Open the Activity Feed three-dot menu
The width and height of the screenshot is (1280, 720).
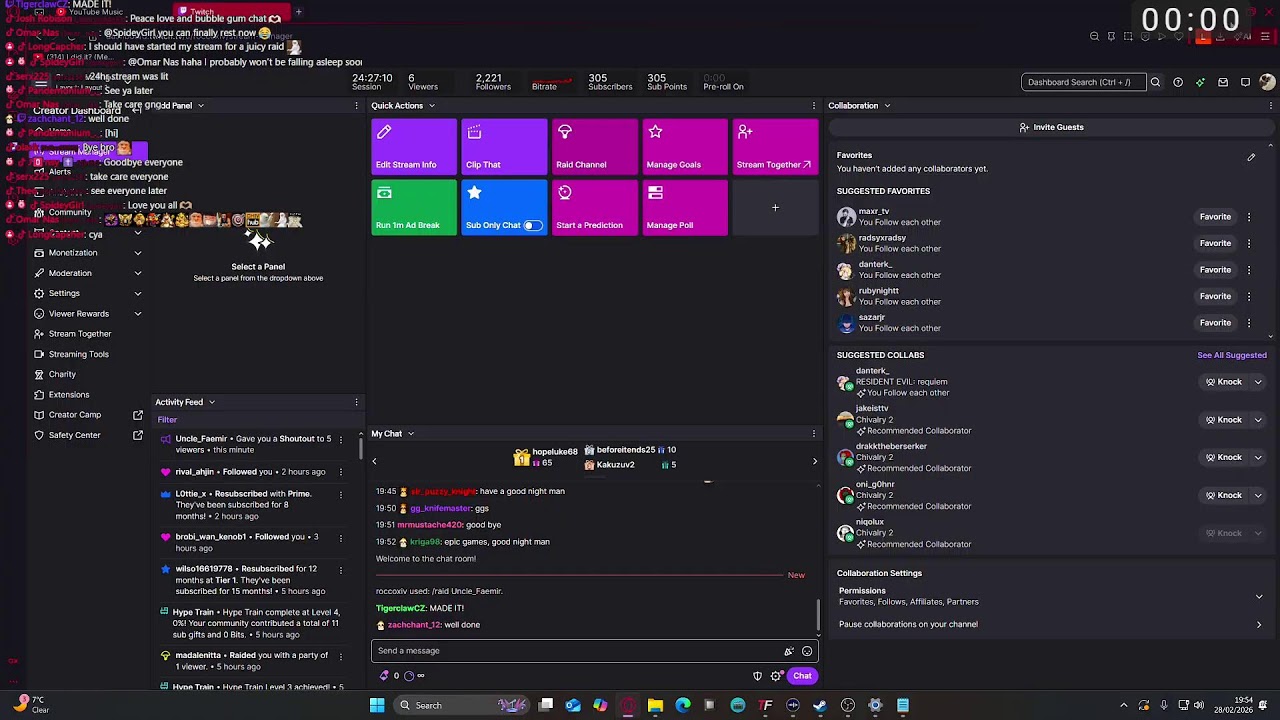[x=356, y=402]
